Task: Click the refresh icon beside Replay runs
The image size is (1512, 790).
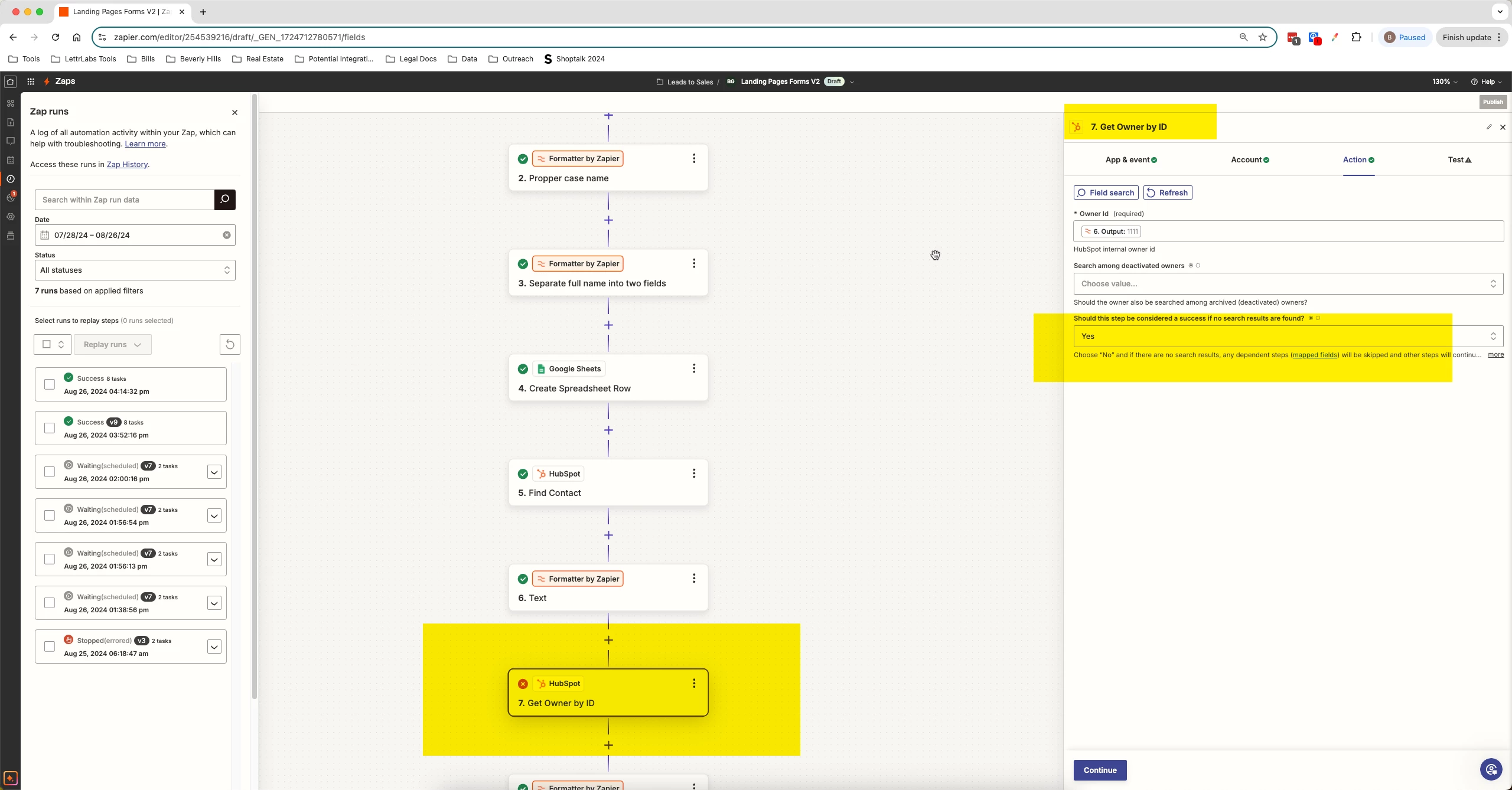Action: (230, 344)
